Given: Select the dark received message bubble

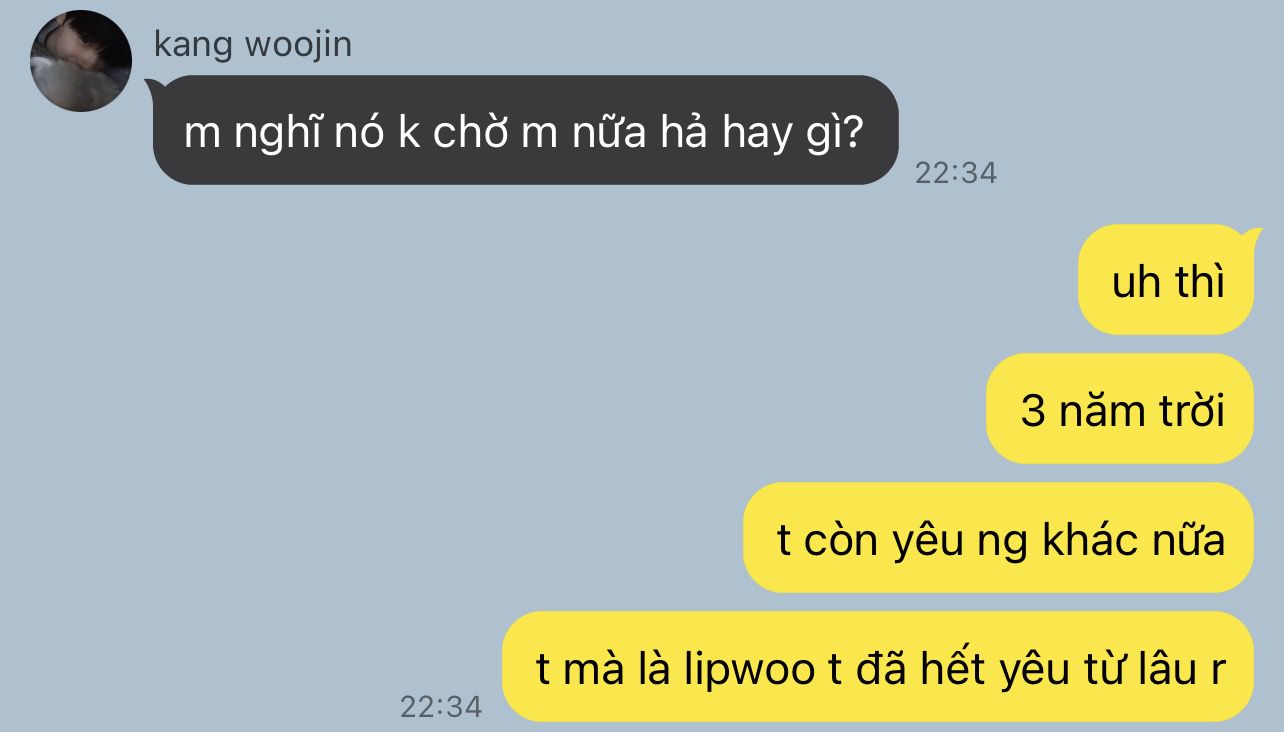Looking at the screenshot, I should click(524, 130).
